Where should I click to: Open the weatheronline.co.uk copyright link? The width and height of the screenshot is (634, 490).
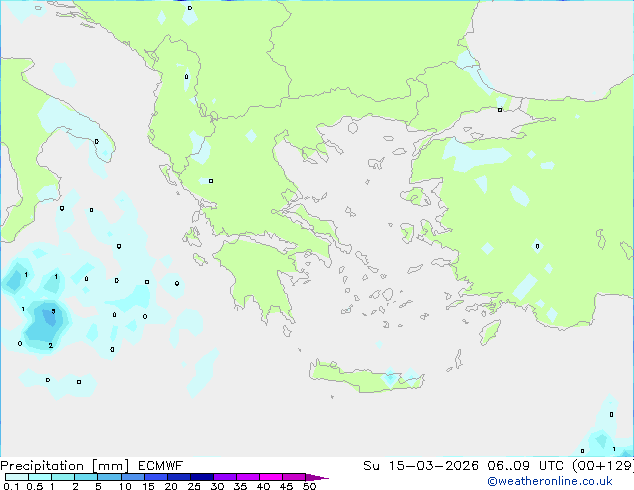[550, 481]
